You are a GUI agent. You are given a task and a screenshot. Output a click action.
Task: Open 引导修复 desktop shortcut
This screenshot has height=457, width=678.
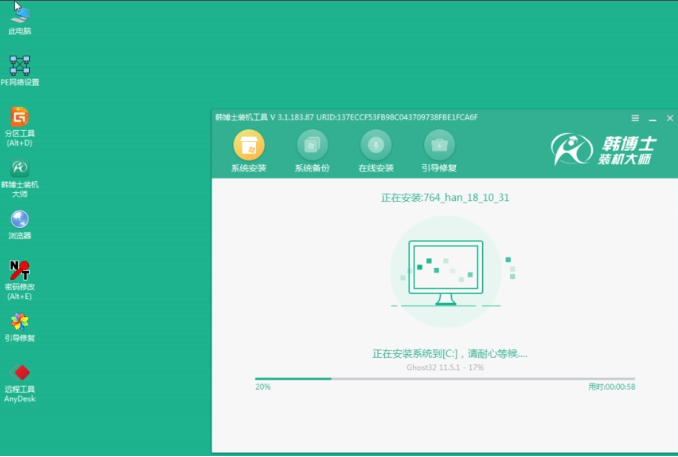[x=20, y=327]
